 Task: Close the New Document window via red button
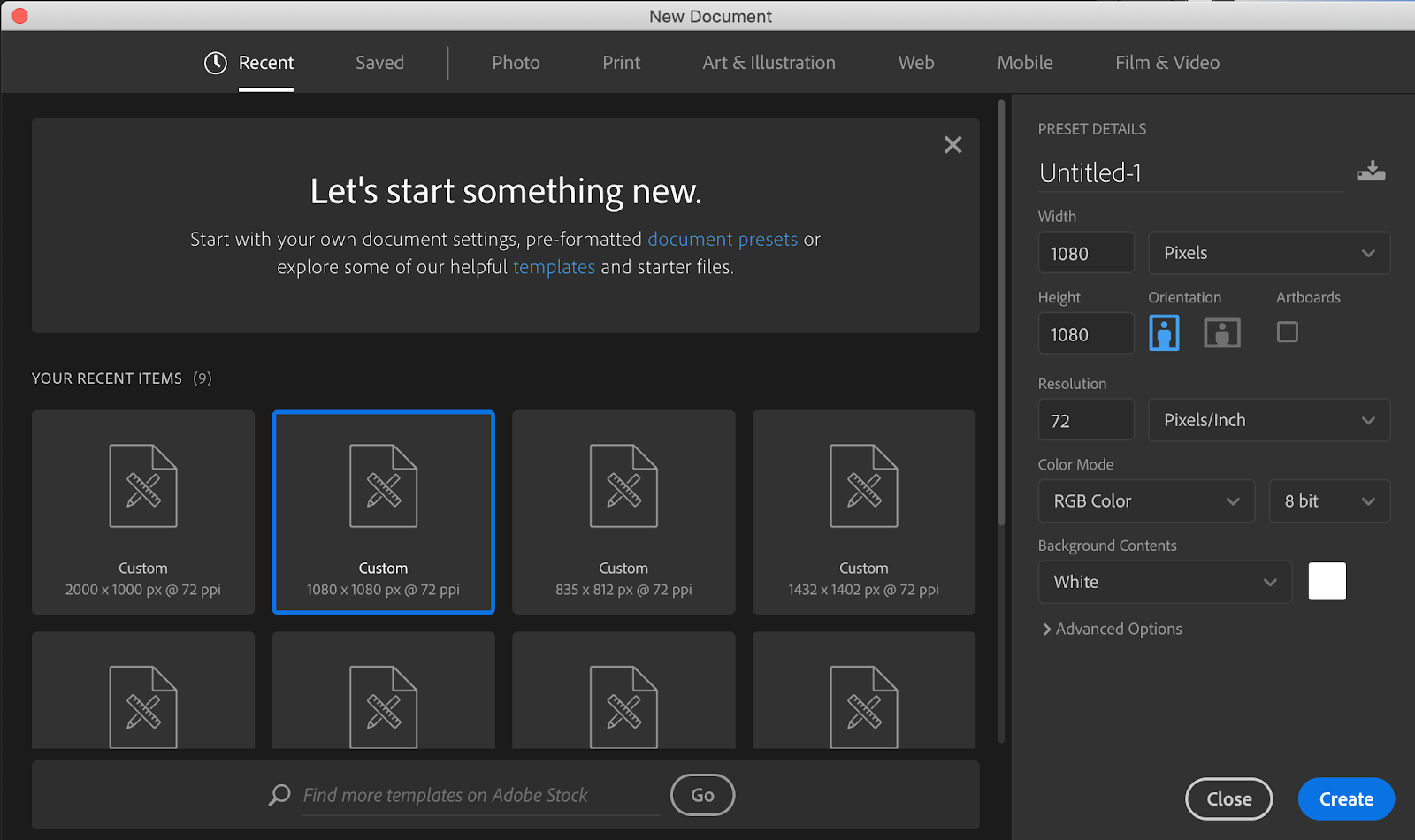[19, 16]
